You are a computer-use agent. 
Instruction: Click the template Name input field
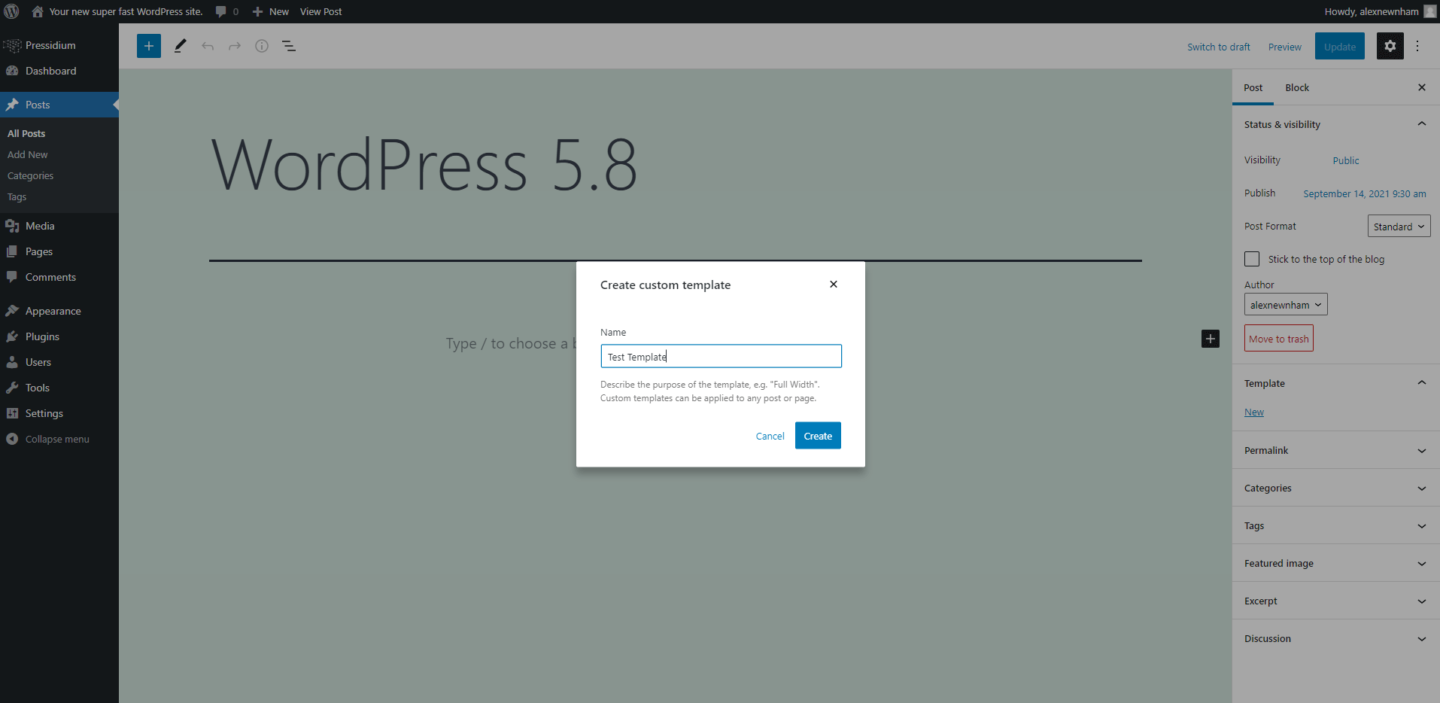coord(721,357)
